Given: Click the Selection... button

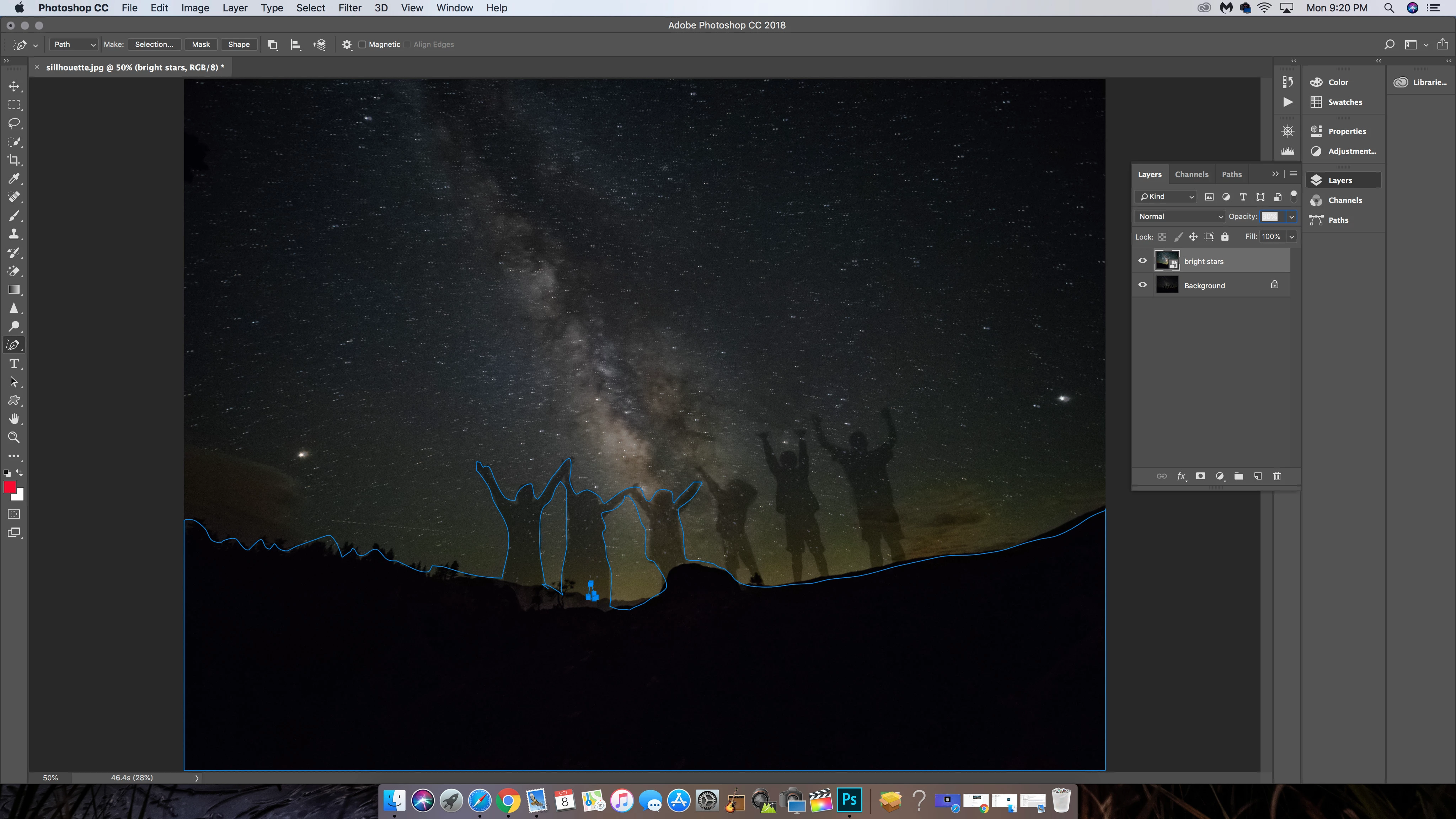Looking at the screenshot, I should (x=154, y=44).
